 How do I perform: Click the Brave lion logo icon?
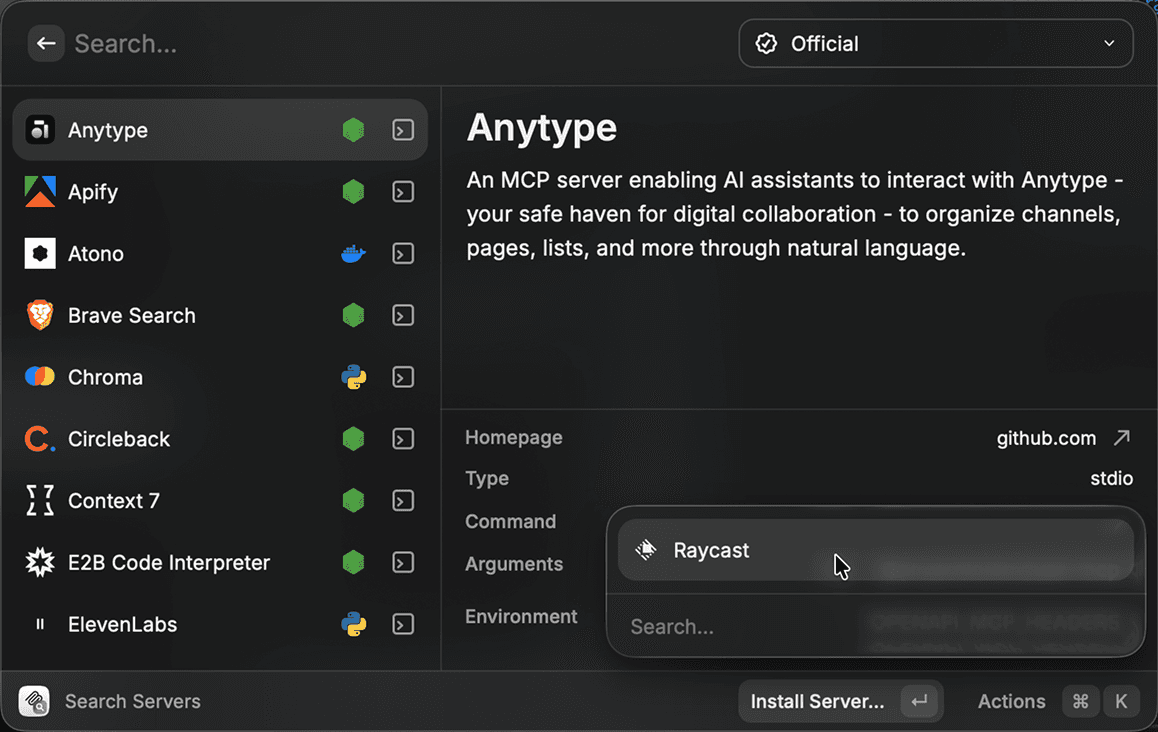tap(40, 315)
